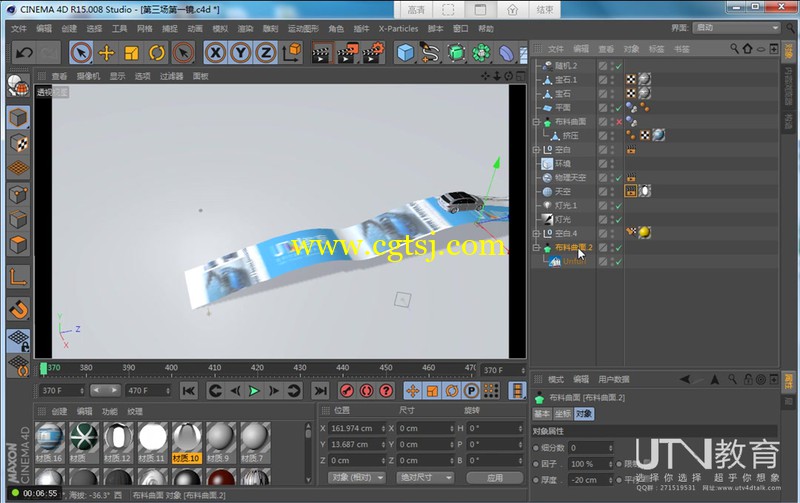The image size is (800, 503).
Task: Select edges mode icon
Action: (18, 220)
